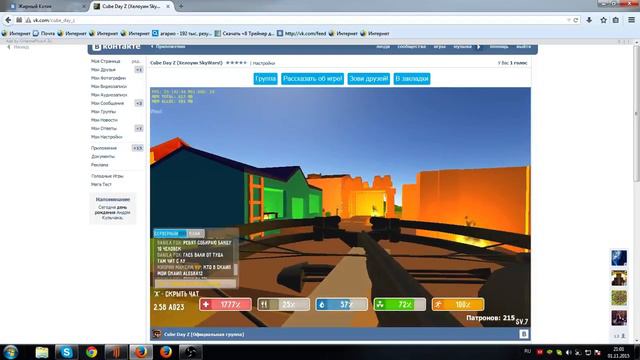Open 'игры' in the VK top menu
The height and width of the screenshot is (360, 640).
(440, 47)
